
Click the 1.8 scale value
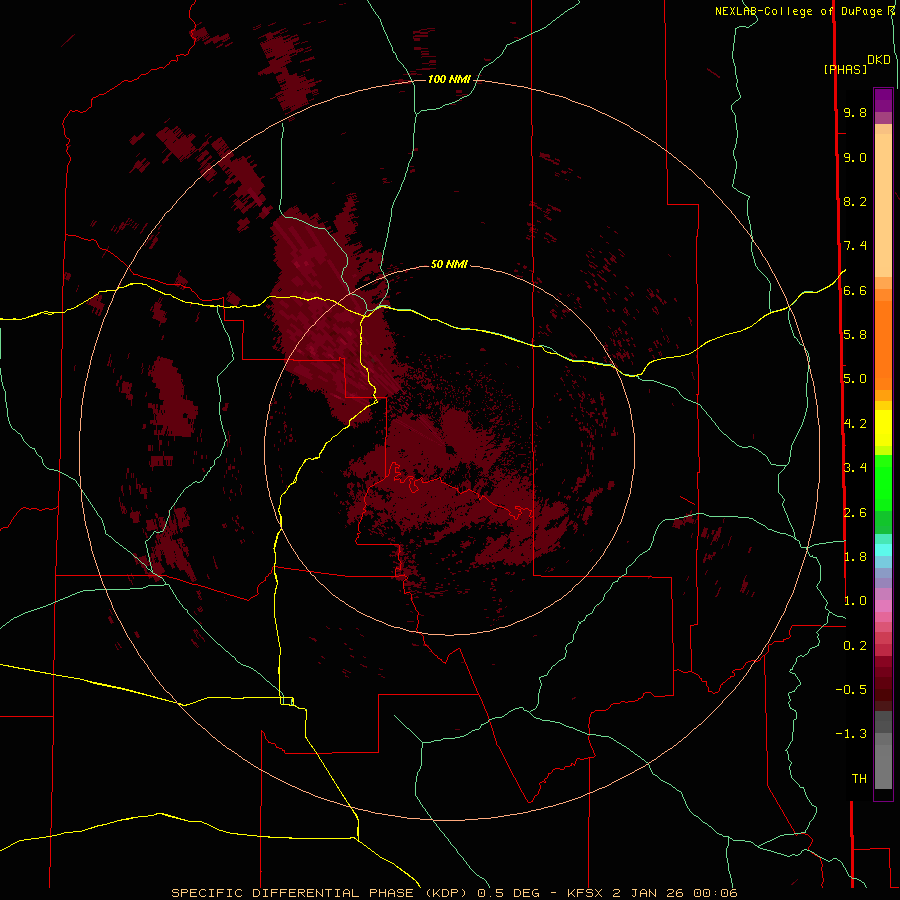tap(855, 557)
